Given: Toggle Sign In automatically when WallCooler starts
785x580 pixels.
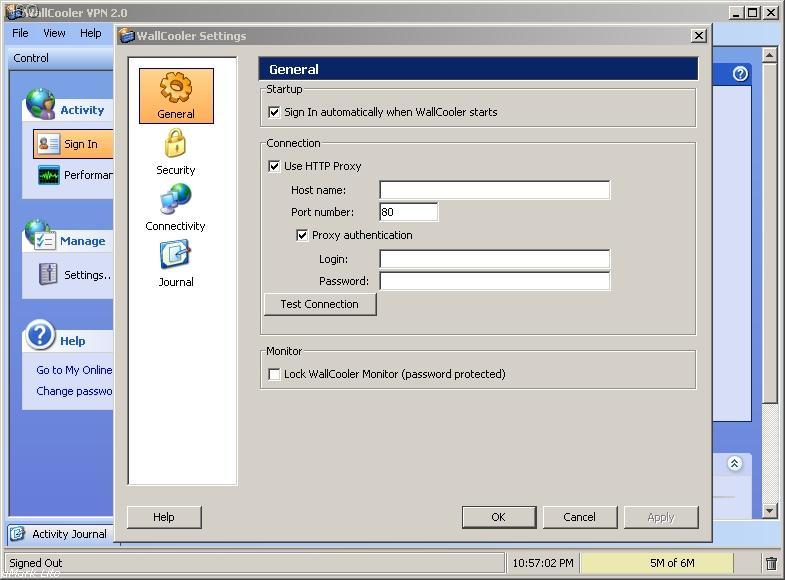Looking at the screenshot, I should 274,112.
